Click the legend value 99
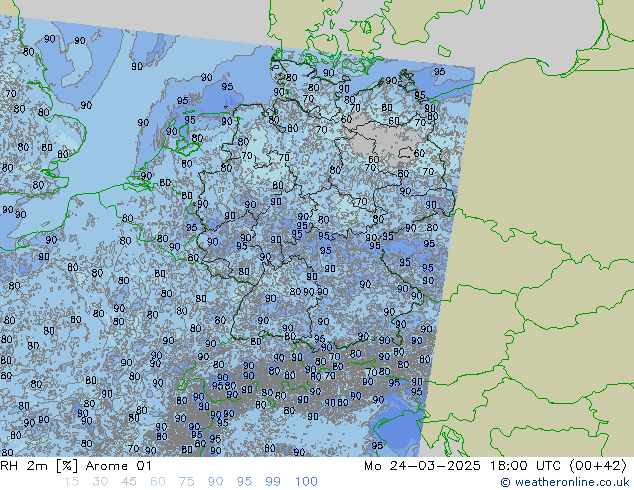 273,482
